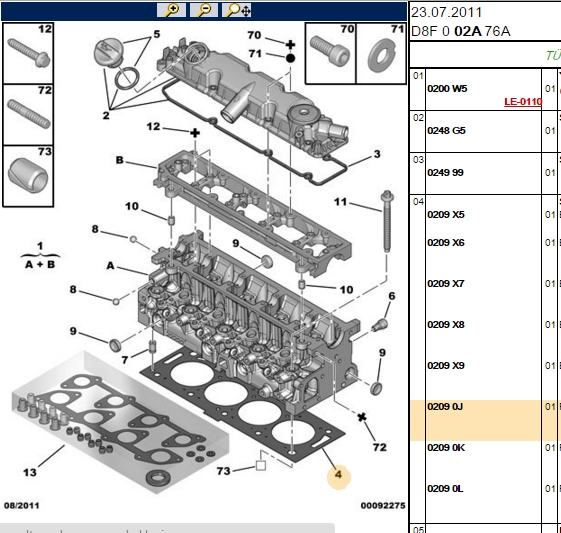Click the date 23.07.2011 header

tap(447, 13)
